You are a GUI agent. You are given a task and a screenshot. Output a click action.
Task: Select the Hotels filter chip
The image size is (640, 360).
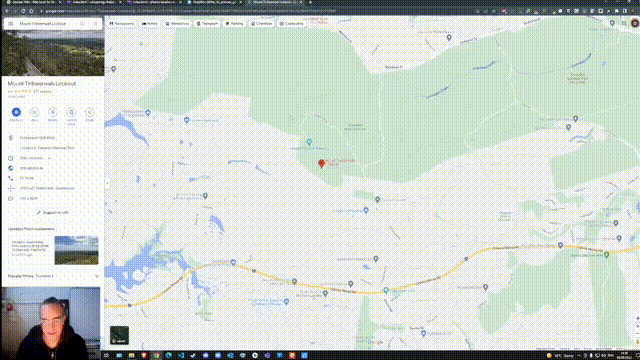pyautogui.click(x=150, y=24)
